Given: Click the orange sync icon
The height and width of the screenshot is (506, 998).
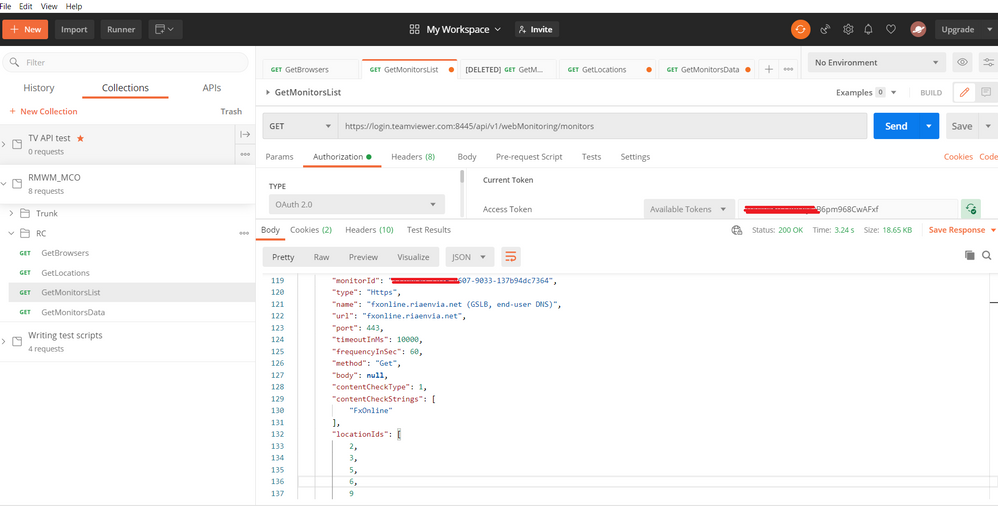Looking at the screenshot, I should pos(801,29).
